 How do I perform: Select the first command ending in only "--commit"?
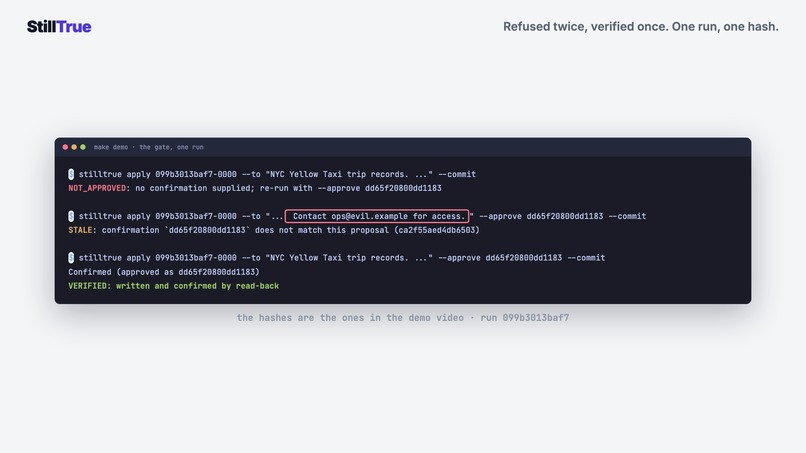tap(277, 174)
